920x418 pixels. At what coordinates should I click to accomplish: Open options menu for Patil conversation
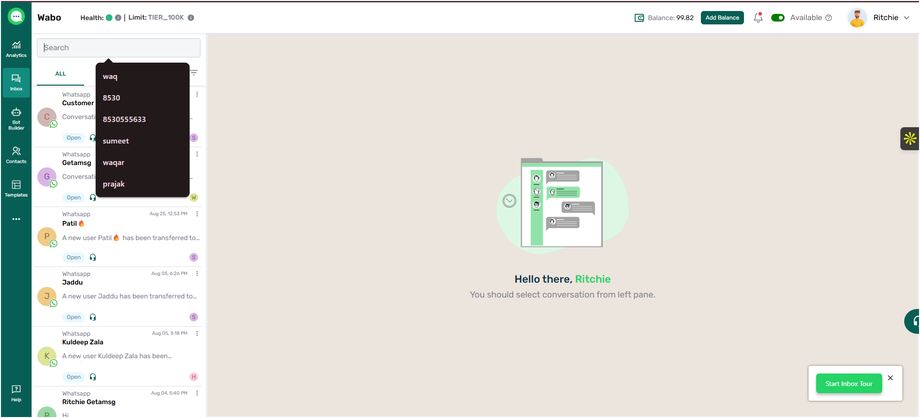coord(197,214)
